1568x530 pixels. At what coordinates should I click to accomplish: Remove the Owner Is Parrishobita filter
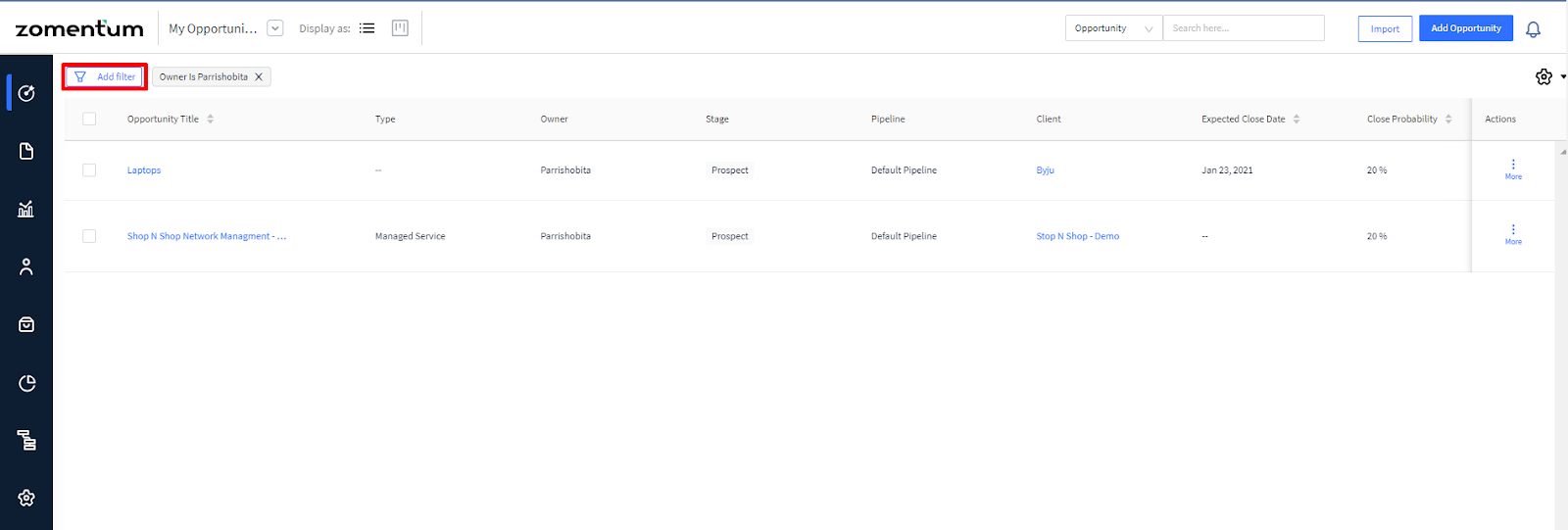(x=259, y=76)
